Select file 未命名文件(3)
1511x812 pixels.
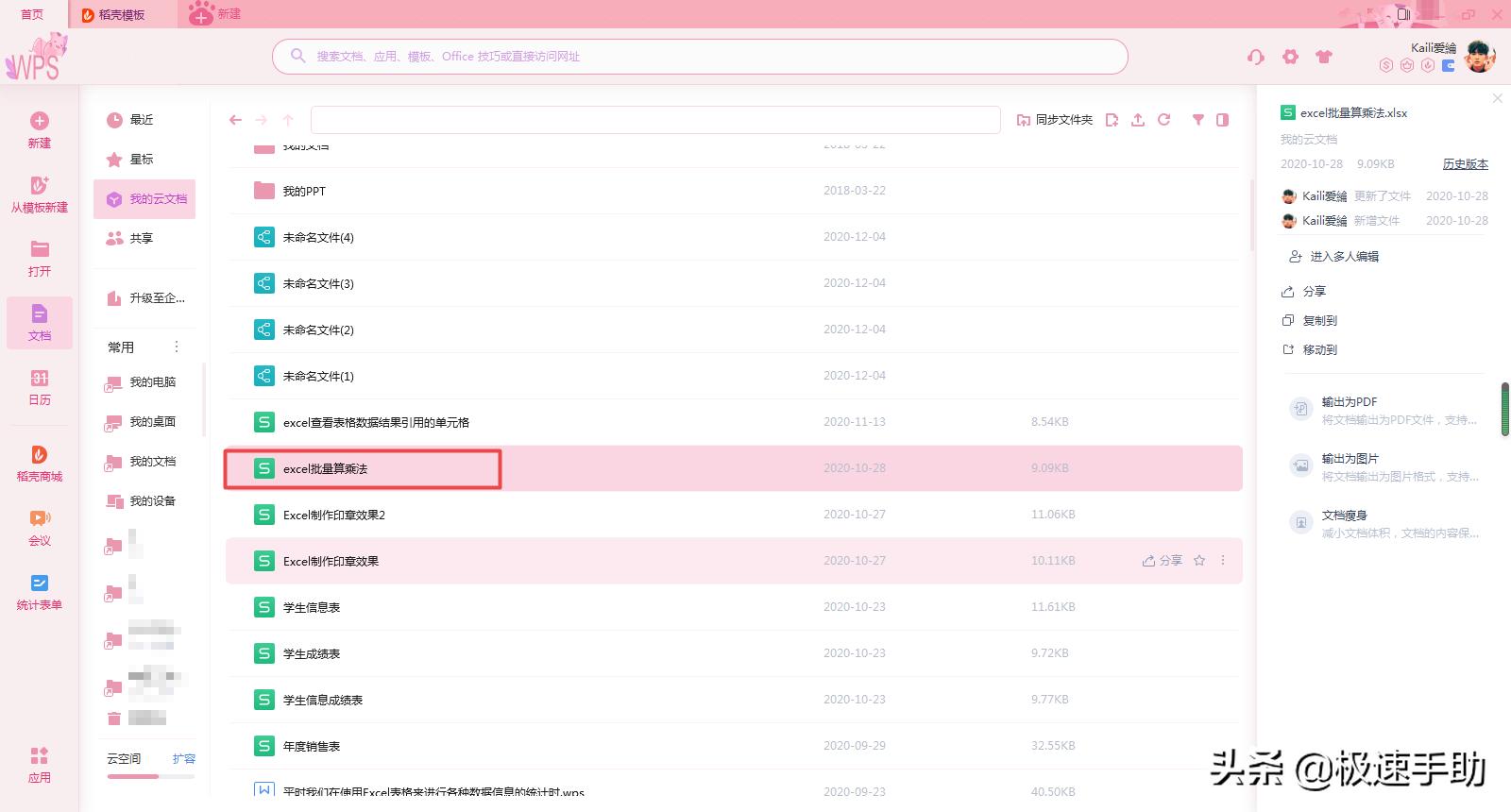click(733, 283)
